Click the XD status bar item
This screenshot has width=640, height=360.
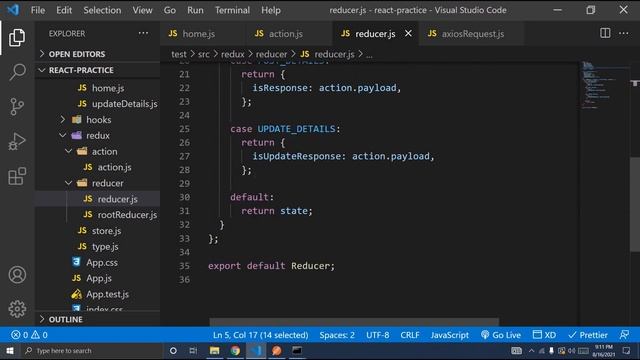(544, 335)
